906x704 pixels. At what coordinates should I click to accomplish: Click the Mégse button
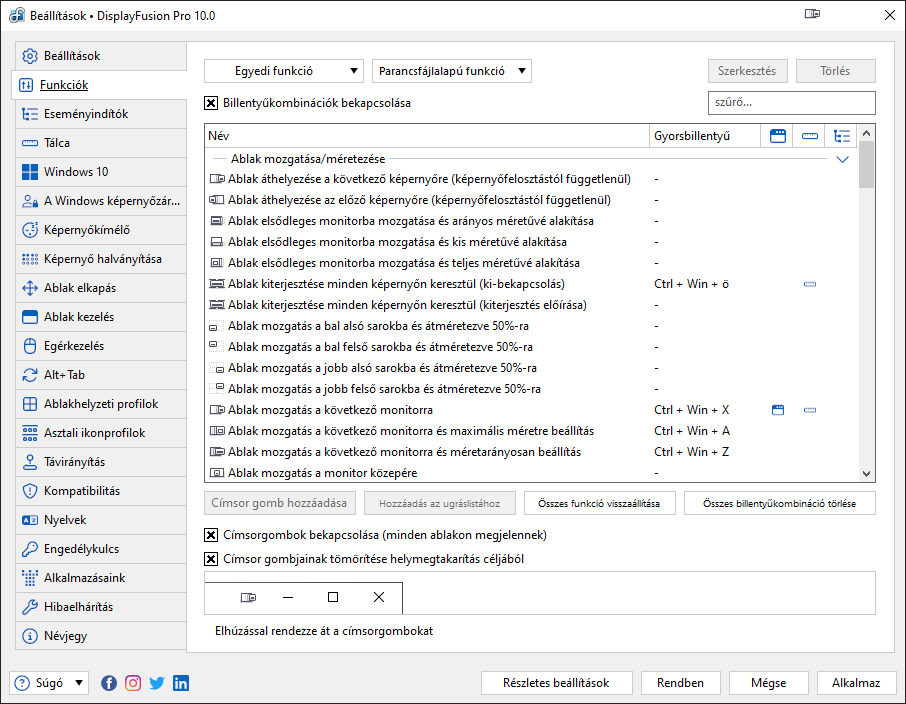tap(768, 683)
